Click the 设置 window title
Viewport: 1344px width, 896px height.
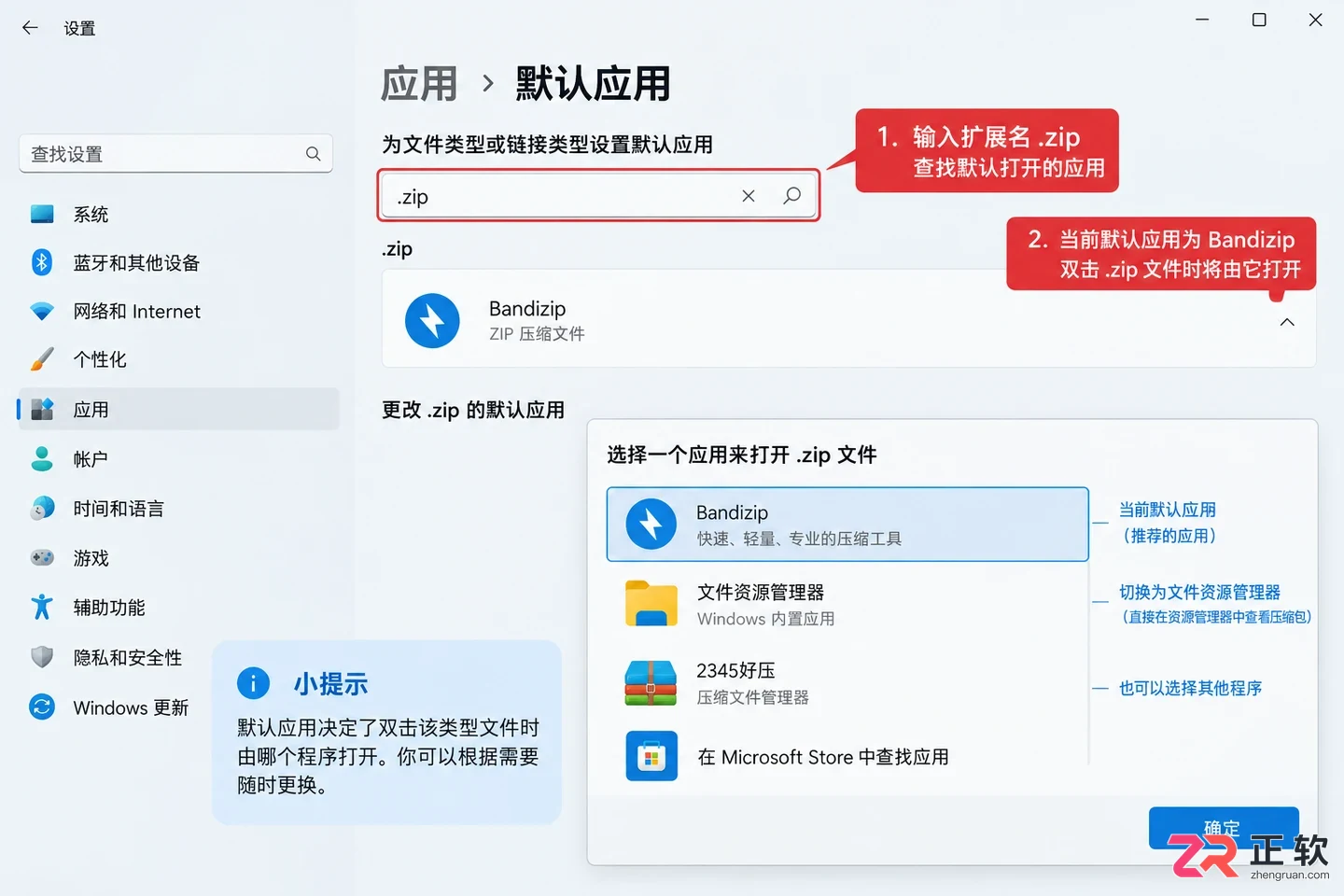pyautogui.click(x=79, y=29)
